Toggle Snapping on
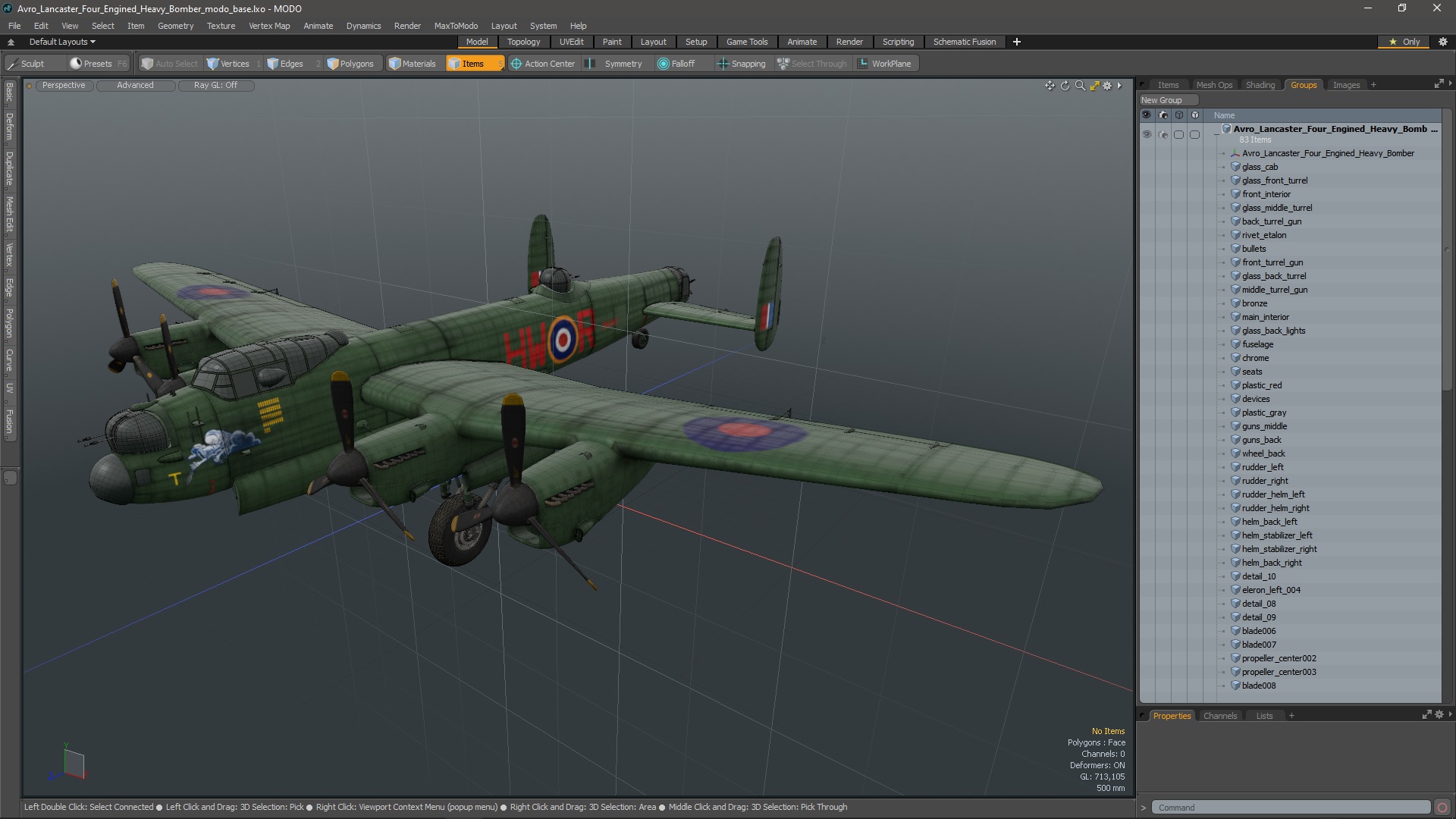The image size is (1456, 819). pyautogui.click(x=742, y=64)
